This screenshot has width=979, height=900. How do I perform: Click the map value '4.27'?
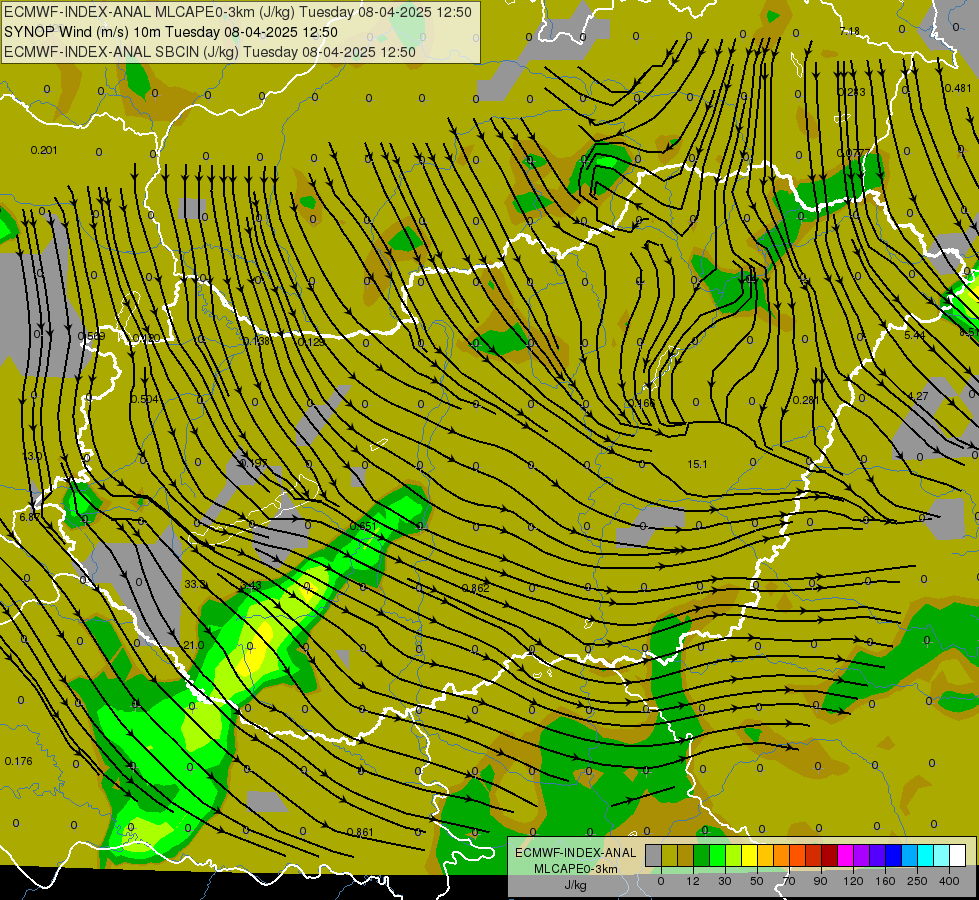(x=918, y=396)
